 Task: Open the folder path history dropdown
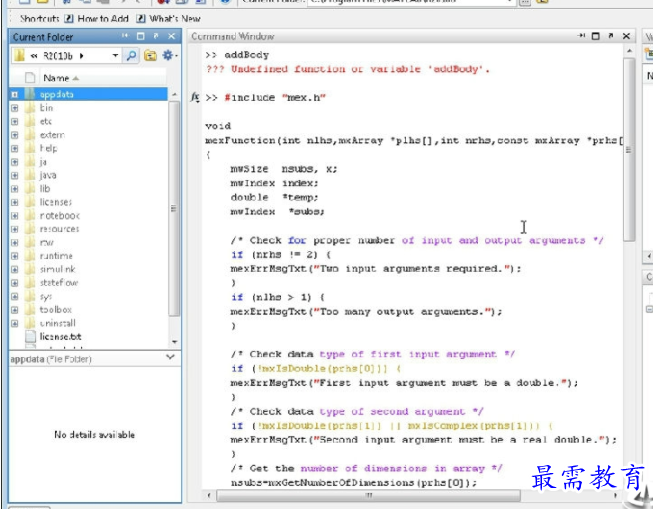point(115,55)
